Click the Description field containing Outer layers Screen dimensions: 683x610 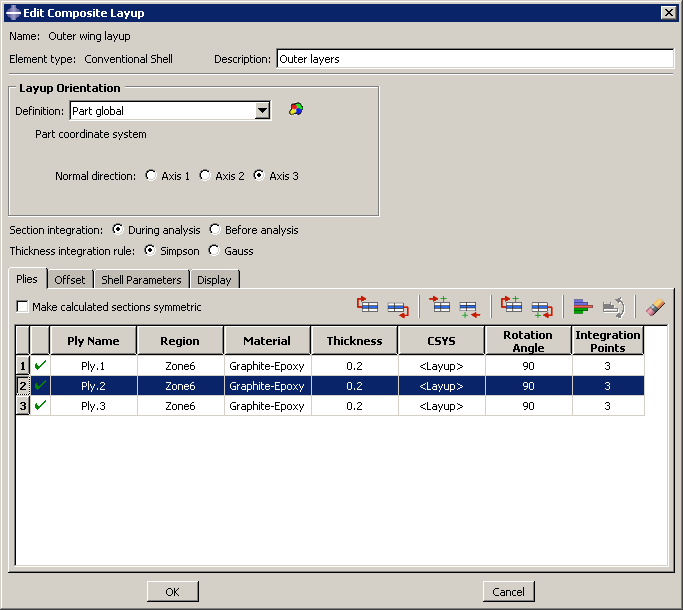tap(475, 59)
